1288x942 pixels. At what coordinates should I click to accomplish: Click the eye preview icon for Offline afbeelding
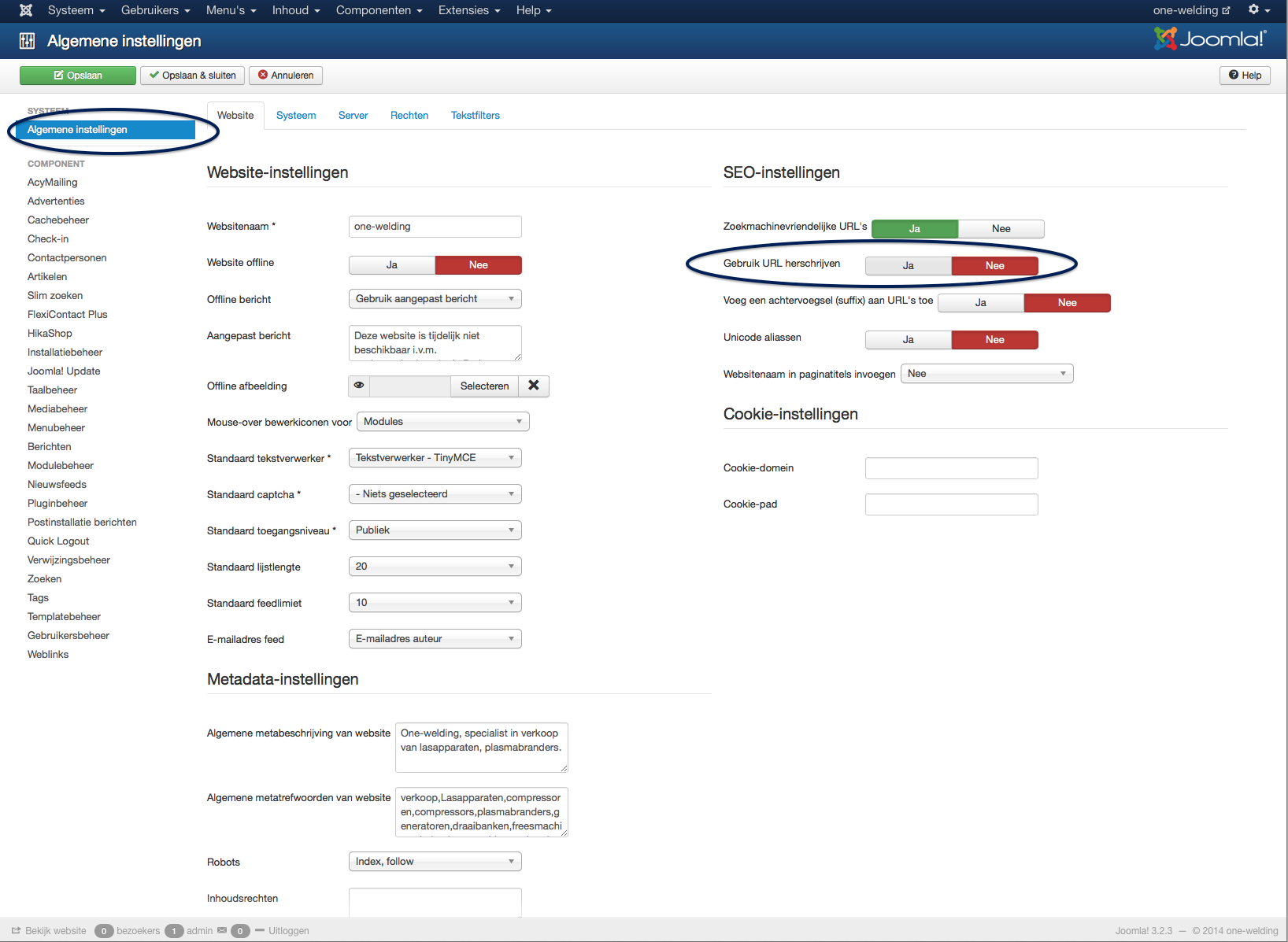[359, 386]
